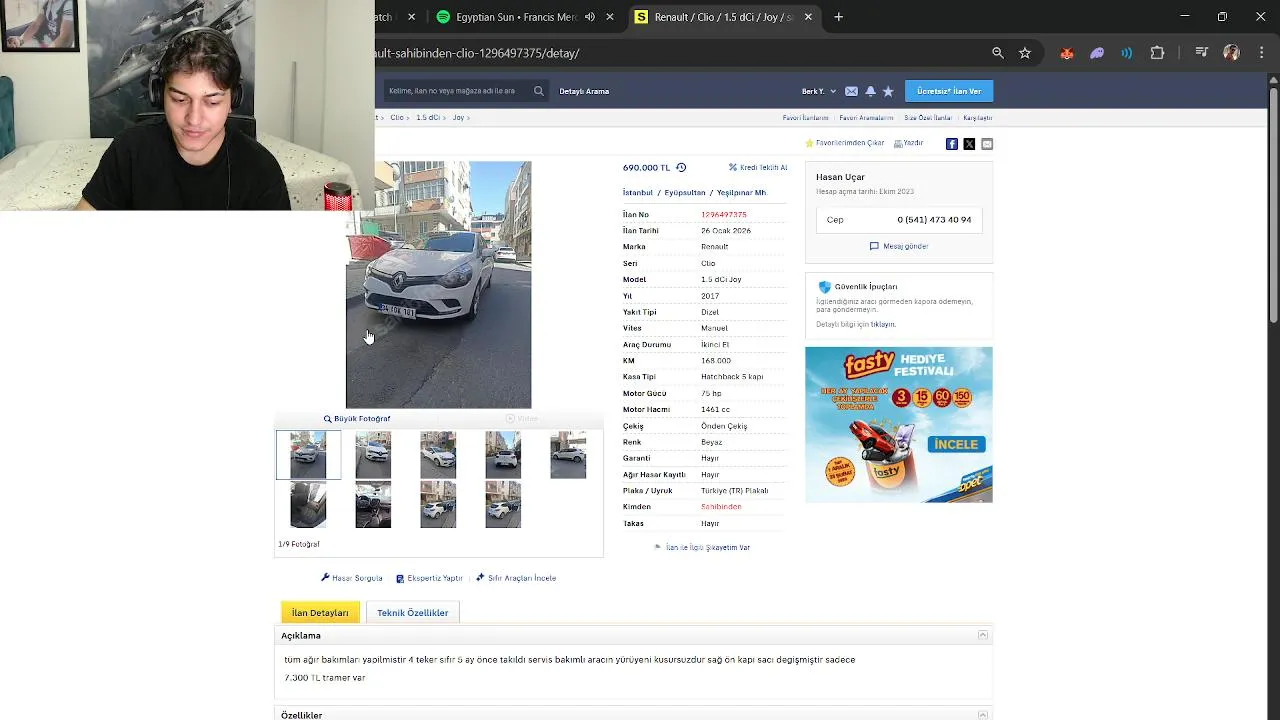Click the favorites star icon in the site header
The height and width of the screenshot is (720, 1280).
click(x=888, y=91)
